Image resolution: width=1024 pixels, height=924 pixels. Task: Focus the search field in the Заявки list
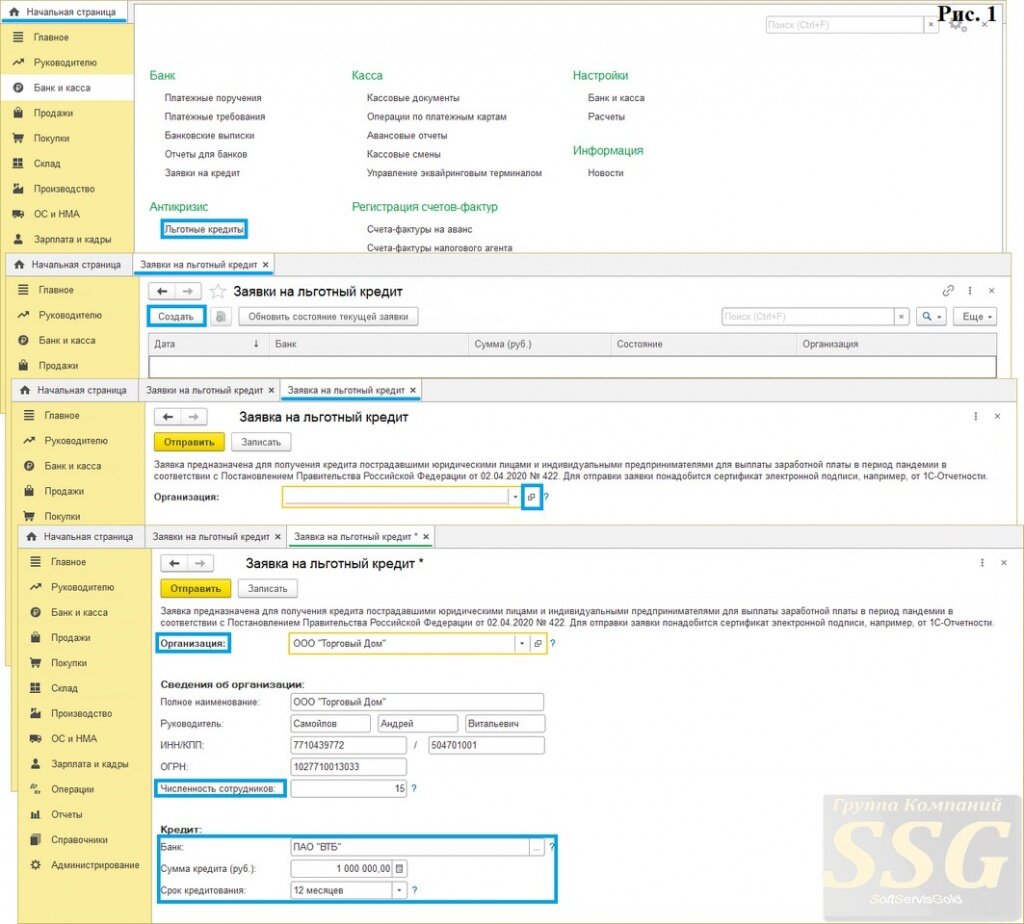(808, 317)
